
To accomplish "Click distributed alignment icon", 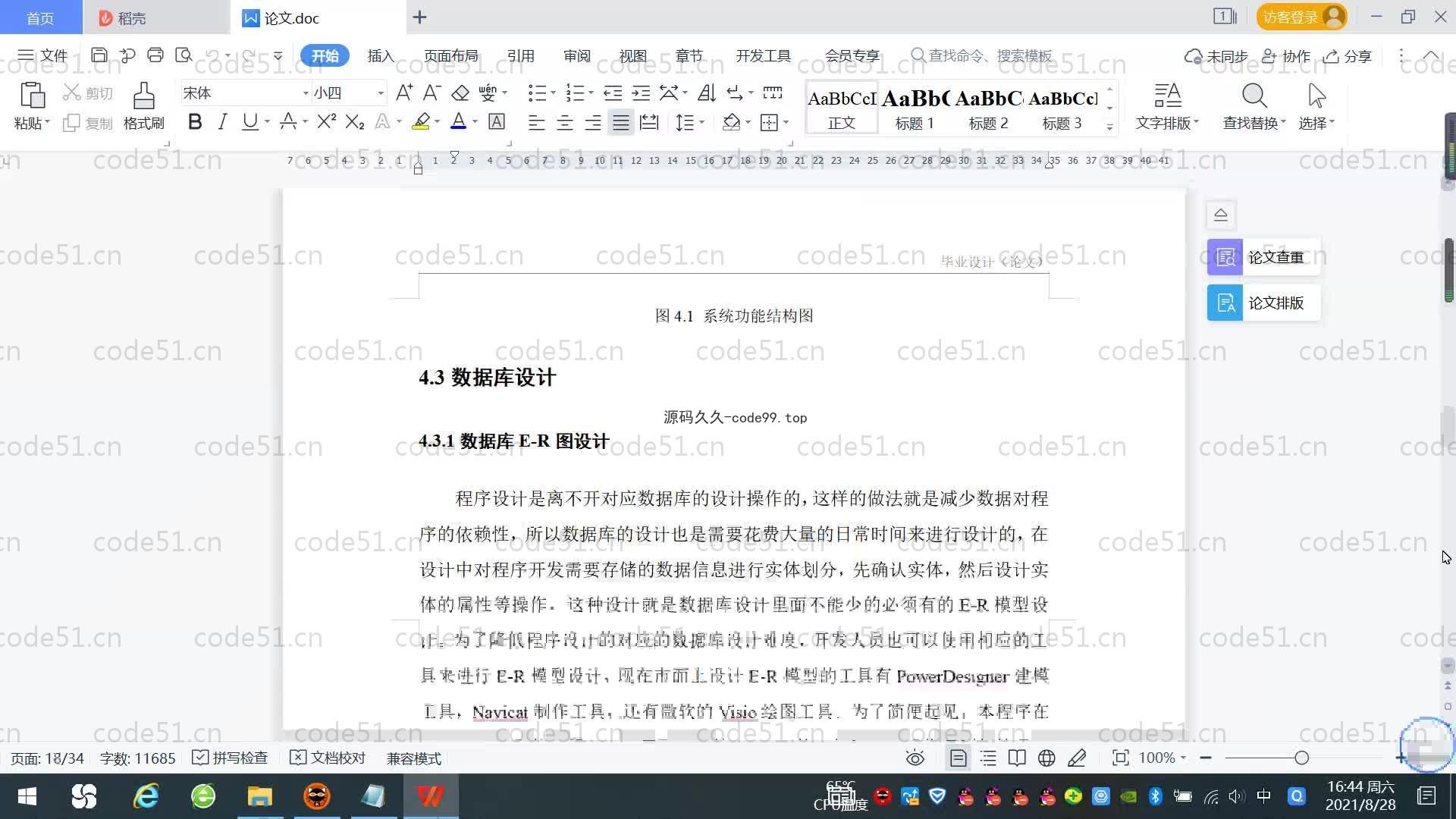I will pos(649,122).
